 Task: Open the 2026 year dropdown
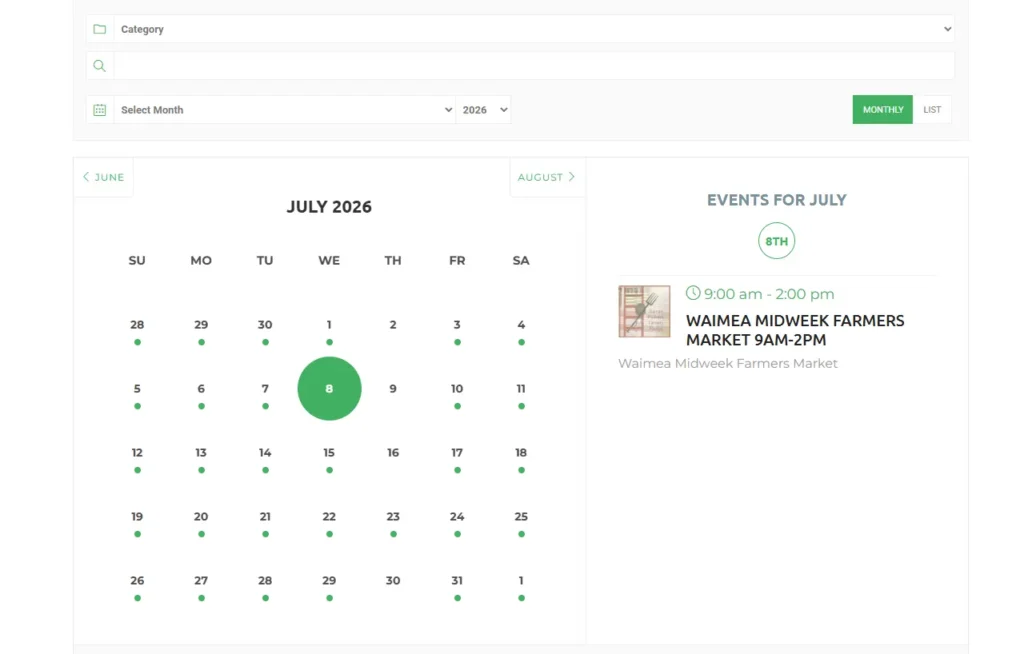coord(483,110)
